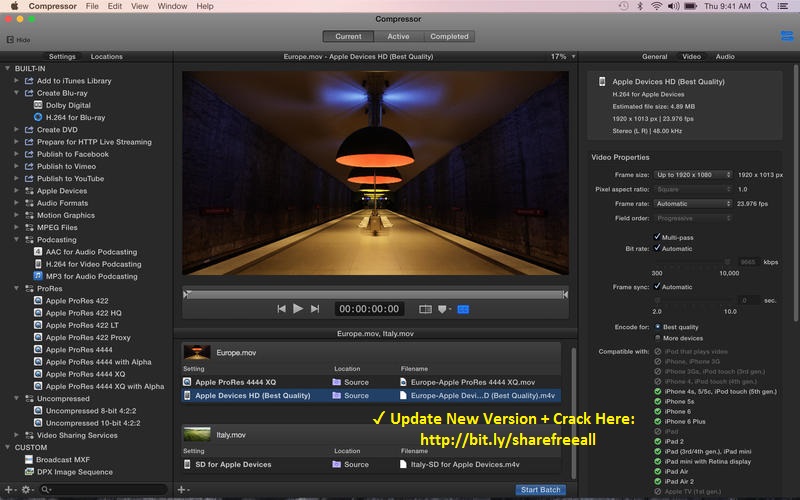Image resolution: width=800 pixels, height=500 pixels.
Task: Select Apple Devices HD (Best Quality) output row
Action: point(371,395)
